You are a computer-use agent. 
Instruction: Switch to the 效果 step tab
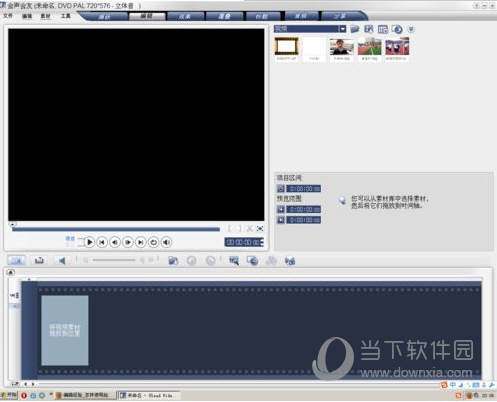(185, 16)
